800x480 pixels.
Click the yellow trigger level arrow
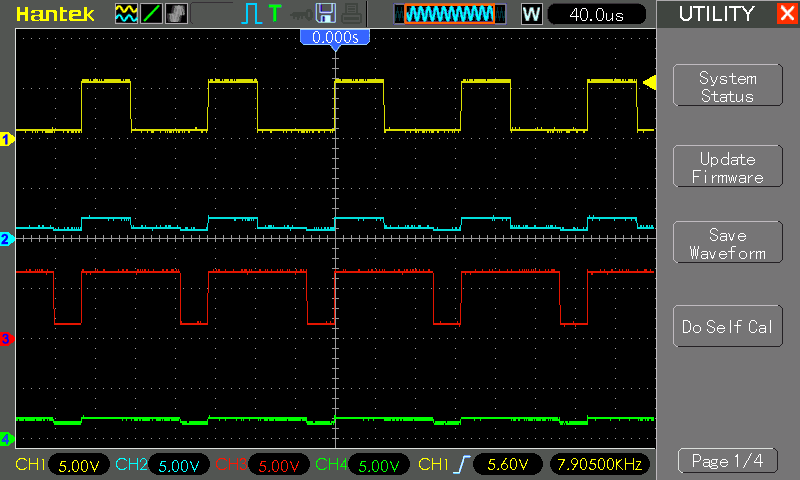point(649,82)
